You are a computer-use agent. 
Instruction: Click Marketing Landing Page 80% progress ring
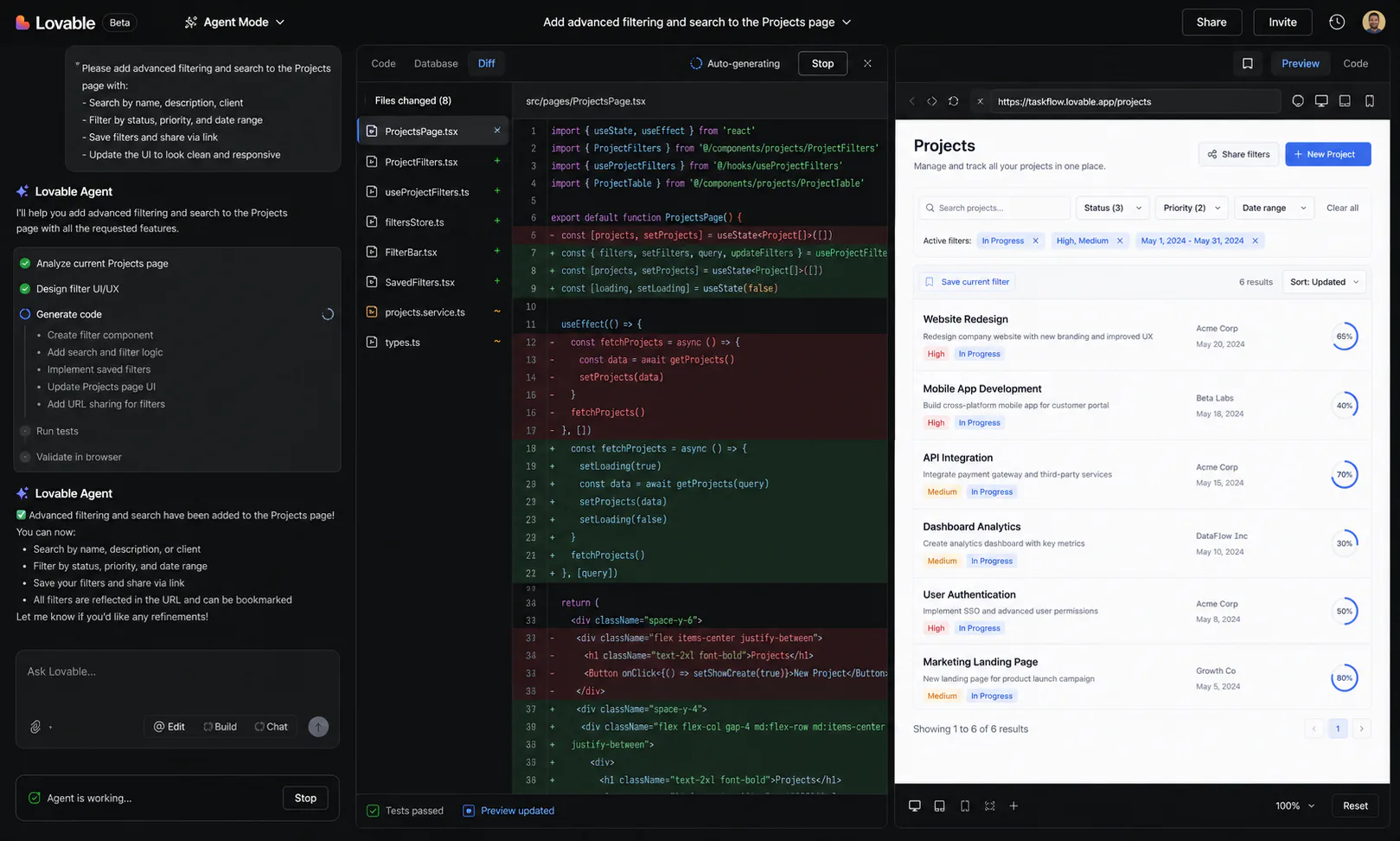(1344, 678)
